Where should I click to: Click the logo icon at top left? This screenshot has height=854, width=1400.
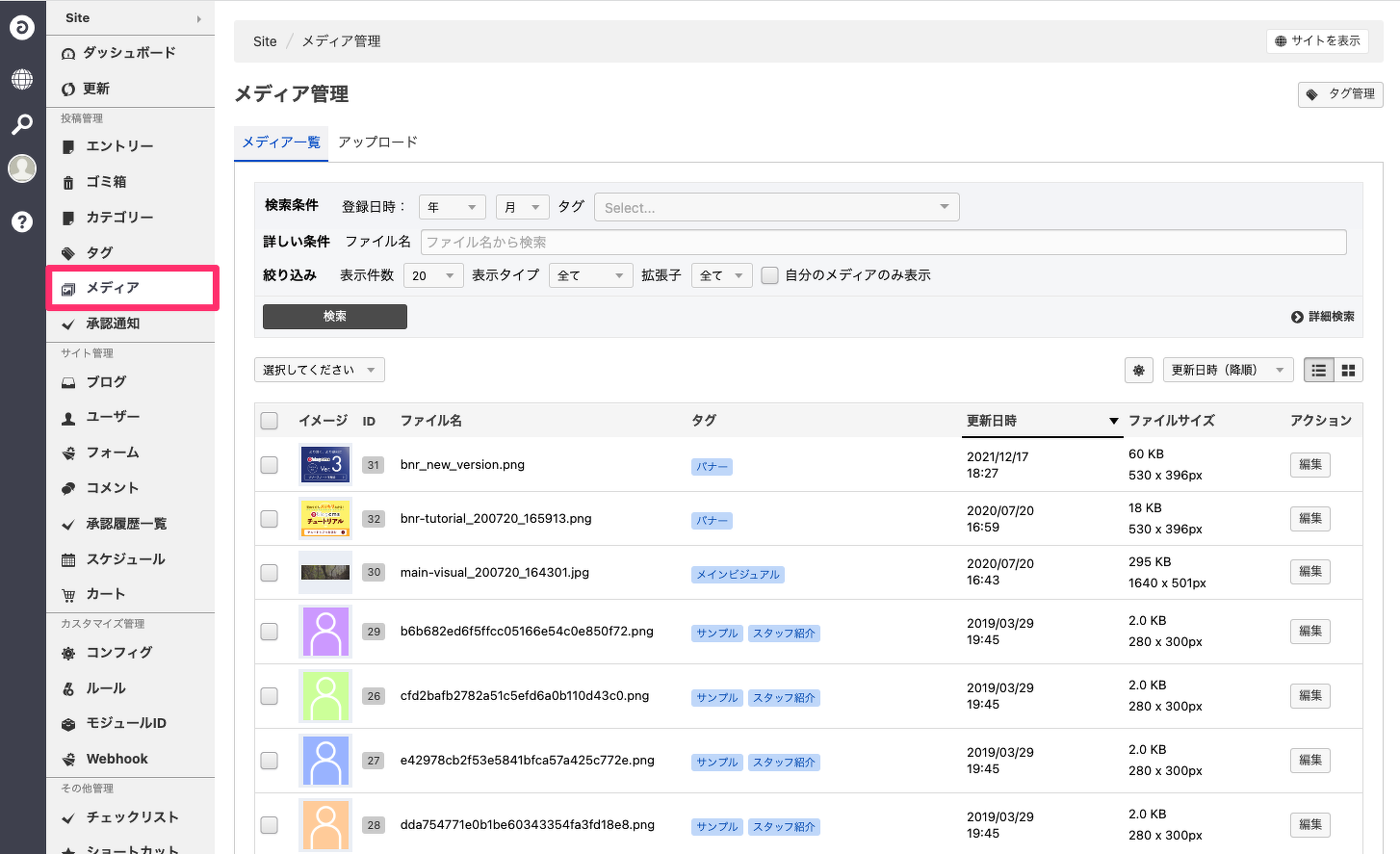click(22, 28)
